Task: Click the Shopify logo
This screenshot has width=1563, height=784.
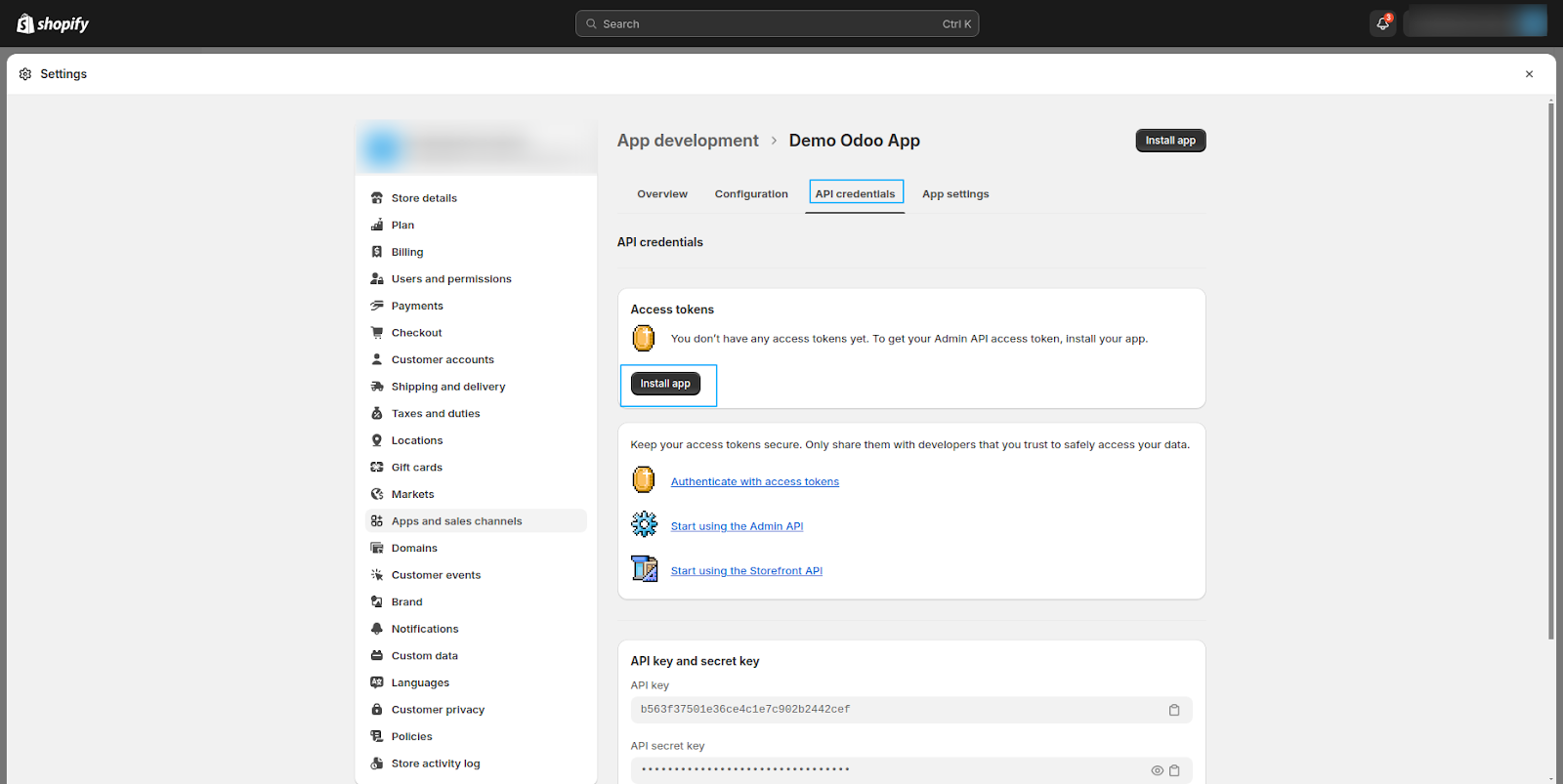Action: (x=53, y=23)
